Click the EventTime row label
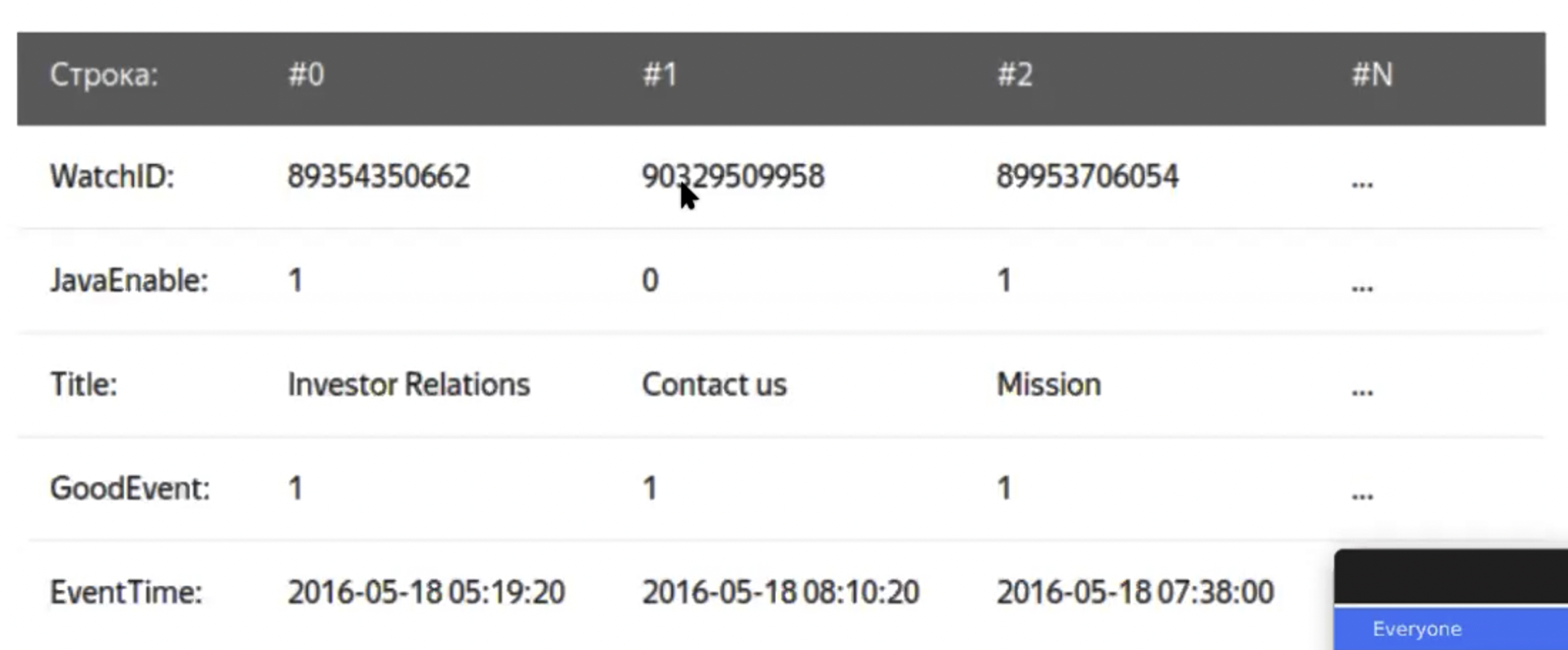1568x650 pixels. click(126, 592)
